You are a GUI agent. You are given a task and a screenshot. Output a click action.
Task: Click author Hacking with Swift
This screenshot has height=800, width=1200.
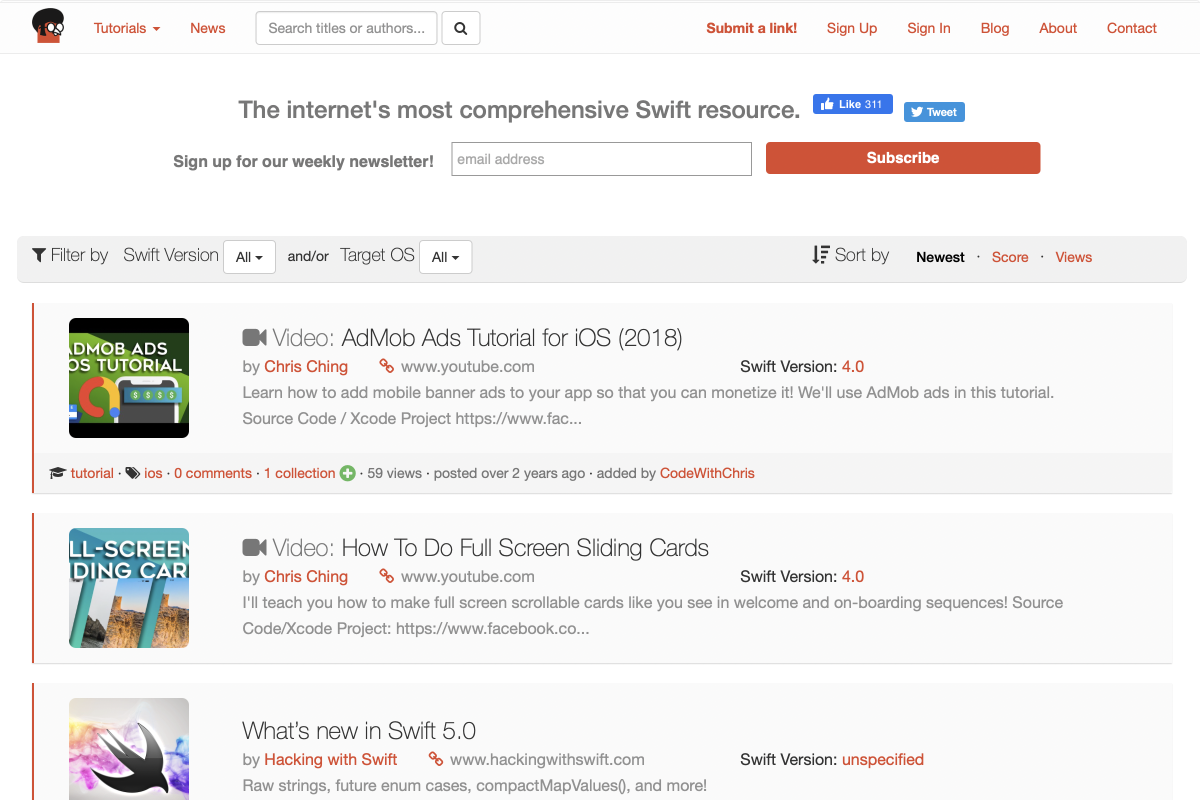331,759
